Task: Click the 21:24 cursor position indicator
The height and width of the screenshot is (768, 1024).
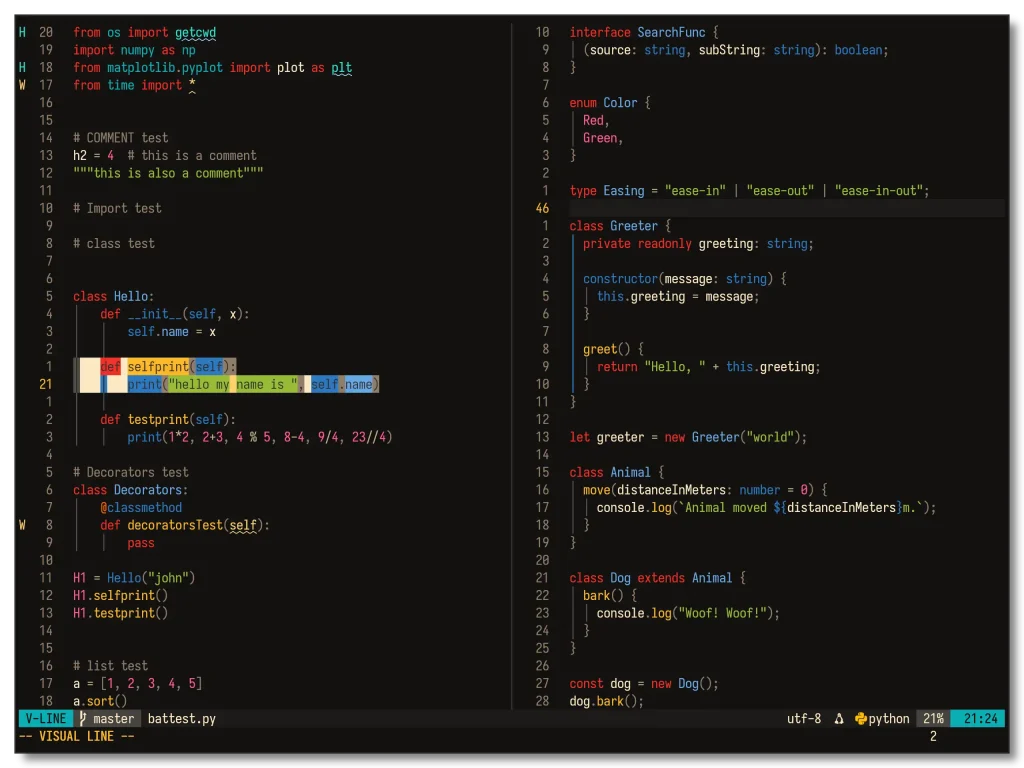Action: coord(980,718)
